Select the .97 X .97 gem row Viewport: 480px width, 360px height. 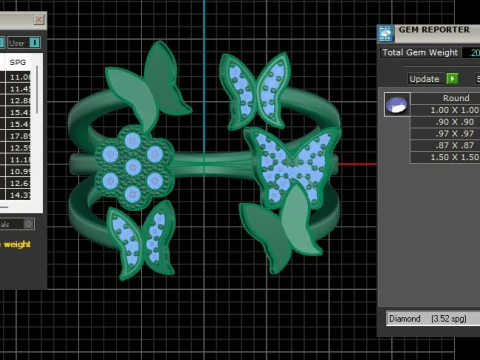pos(445,134)
